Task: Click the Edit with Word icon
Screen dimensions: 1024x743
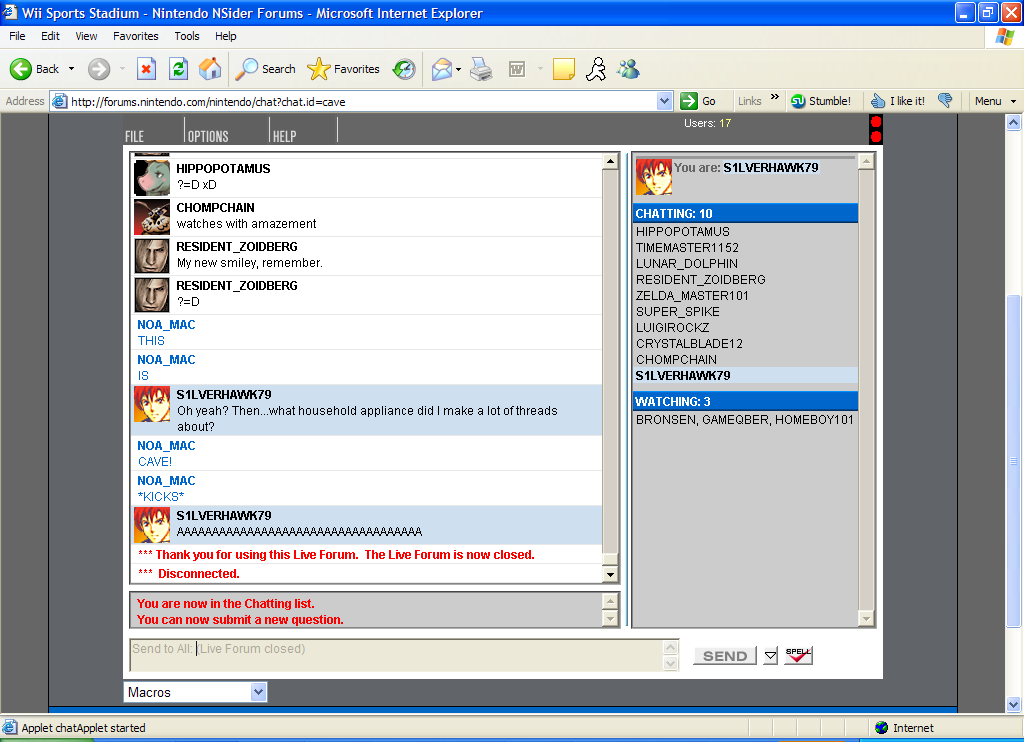Action: (x=517, y=69)
